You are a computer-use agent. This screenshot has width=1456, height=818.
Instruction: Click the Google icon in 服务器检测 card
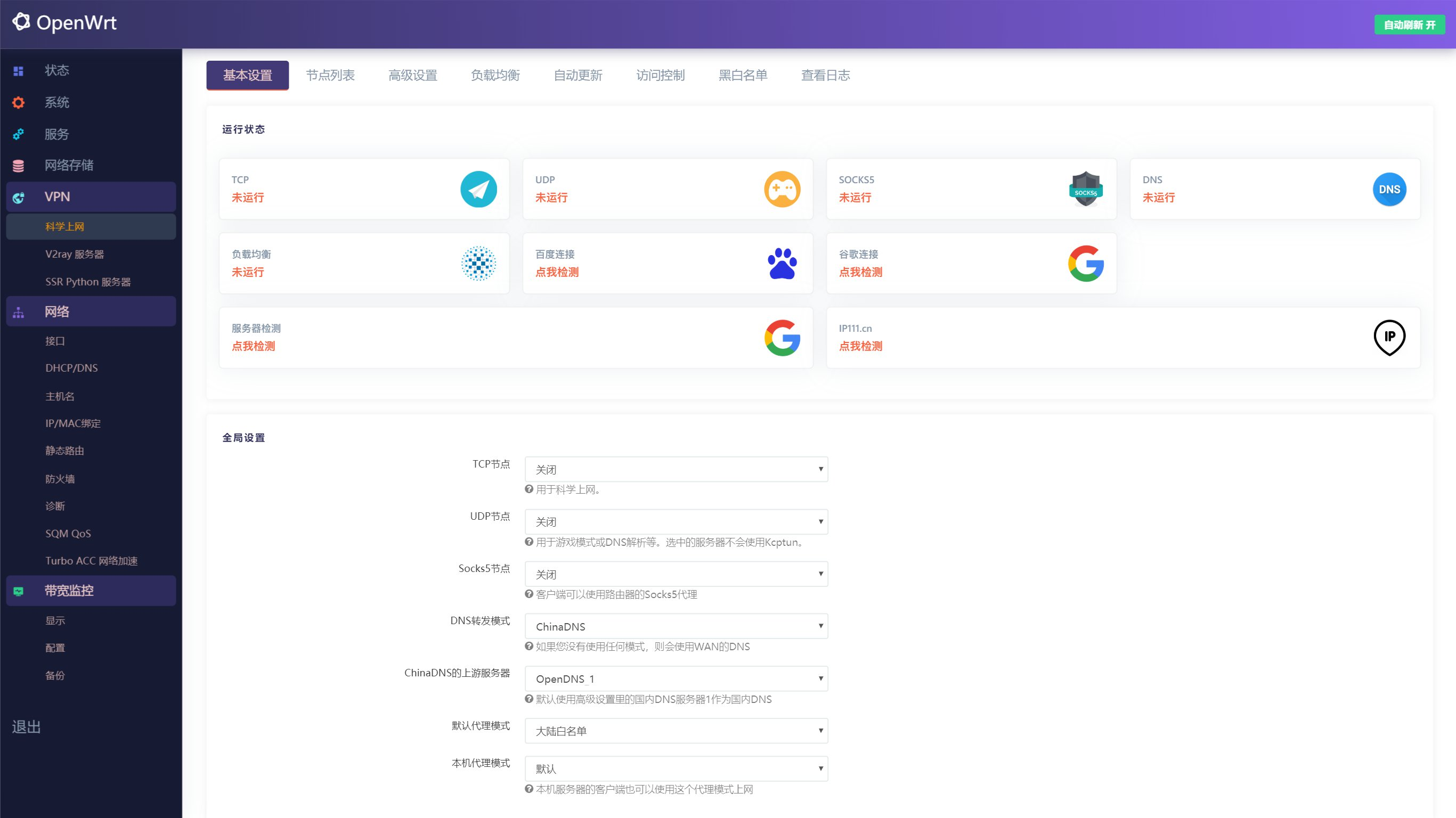pos(782,338)
